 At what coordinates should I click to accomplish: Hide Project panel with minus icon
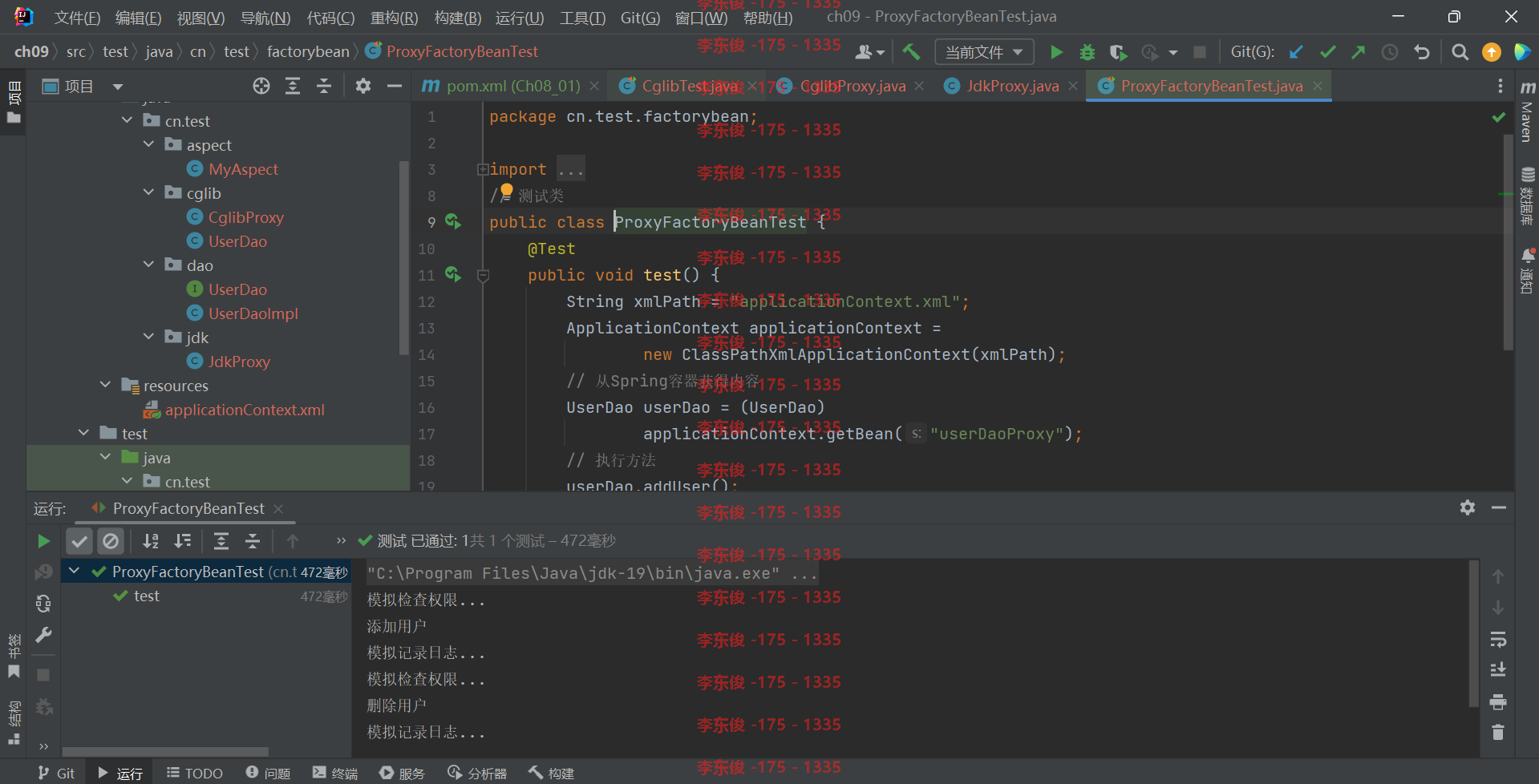tap(395, 86)
